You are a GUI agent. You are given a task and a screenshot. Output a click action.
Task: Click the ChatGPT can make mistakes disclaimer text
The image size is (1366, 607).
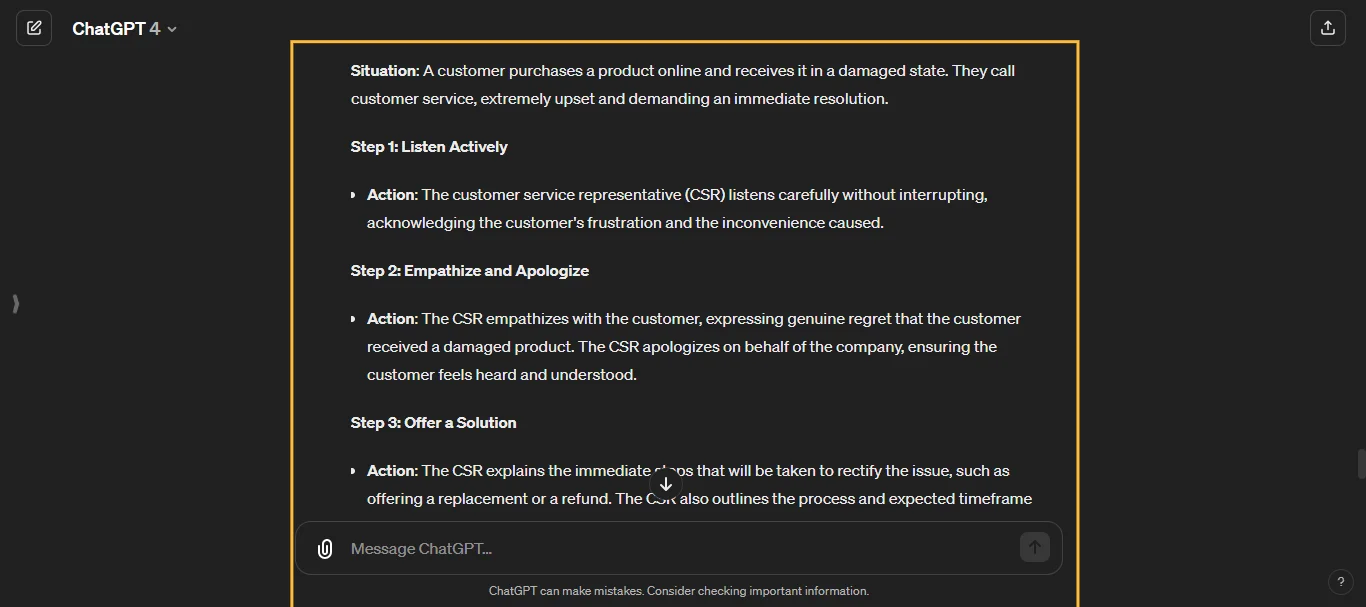point(678,591)
